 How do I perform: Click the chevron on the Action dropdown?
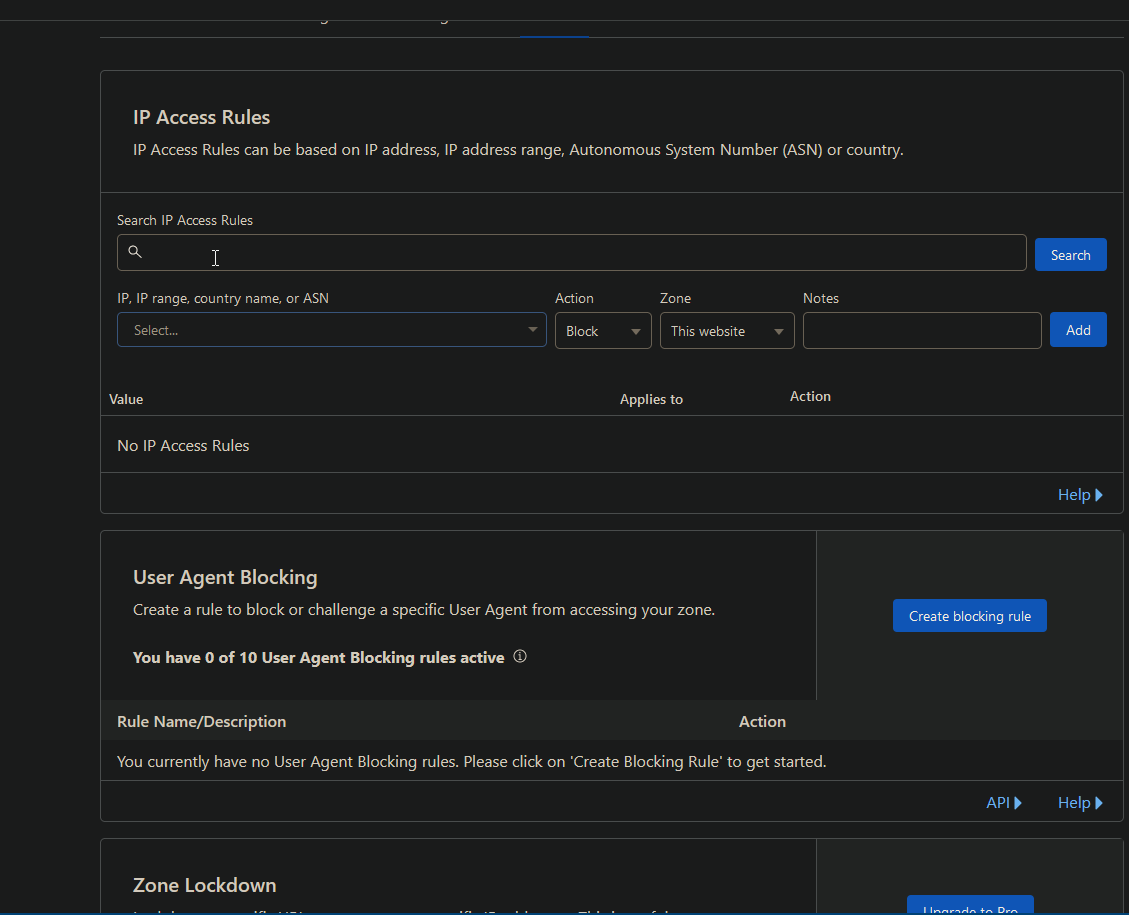(636, 330)
